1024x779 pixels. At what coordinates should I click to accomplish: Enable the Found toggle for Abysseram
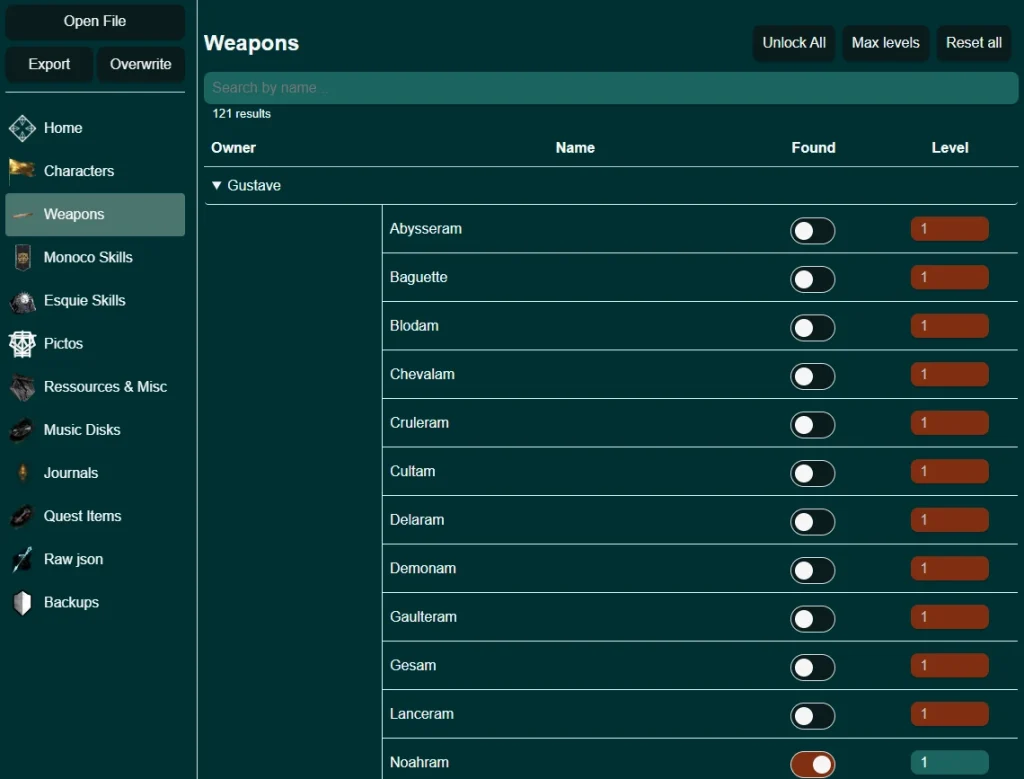point(812,231)
